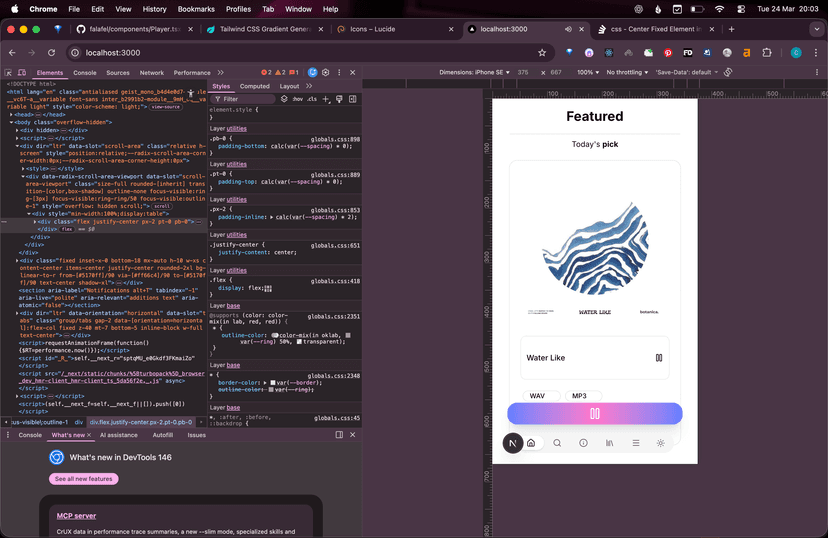Click the inspect element picker icon
The image size is (828, 538).
[8, 73]
